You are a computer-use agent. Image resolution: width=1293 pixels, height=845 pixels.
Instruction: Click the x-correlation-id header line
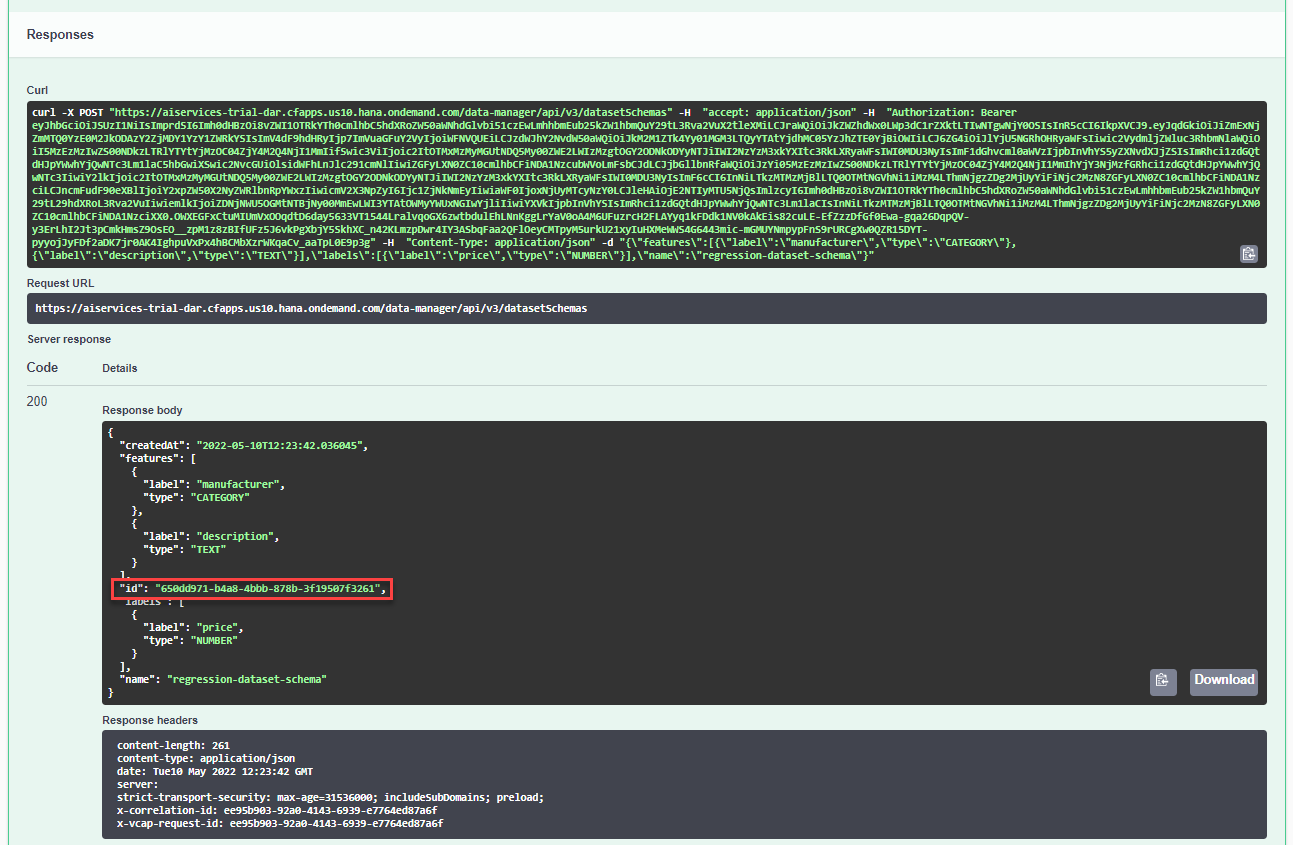(x=277, y=810)
